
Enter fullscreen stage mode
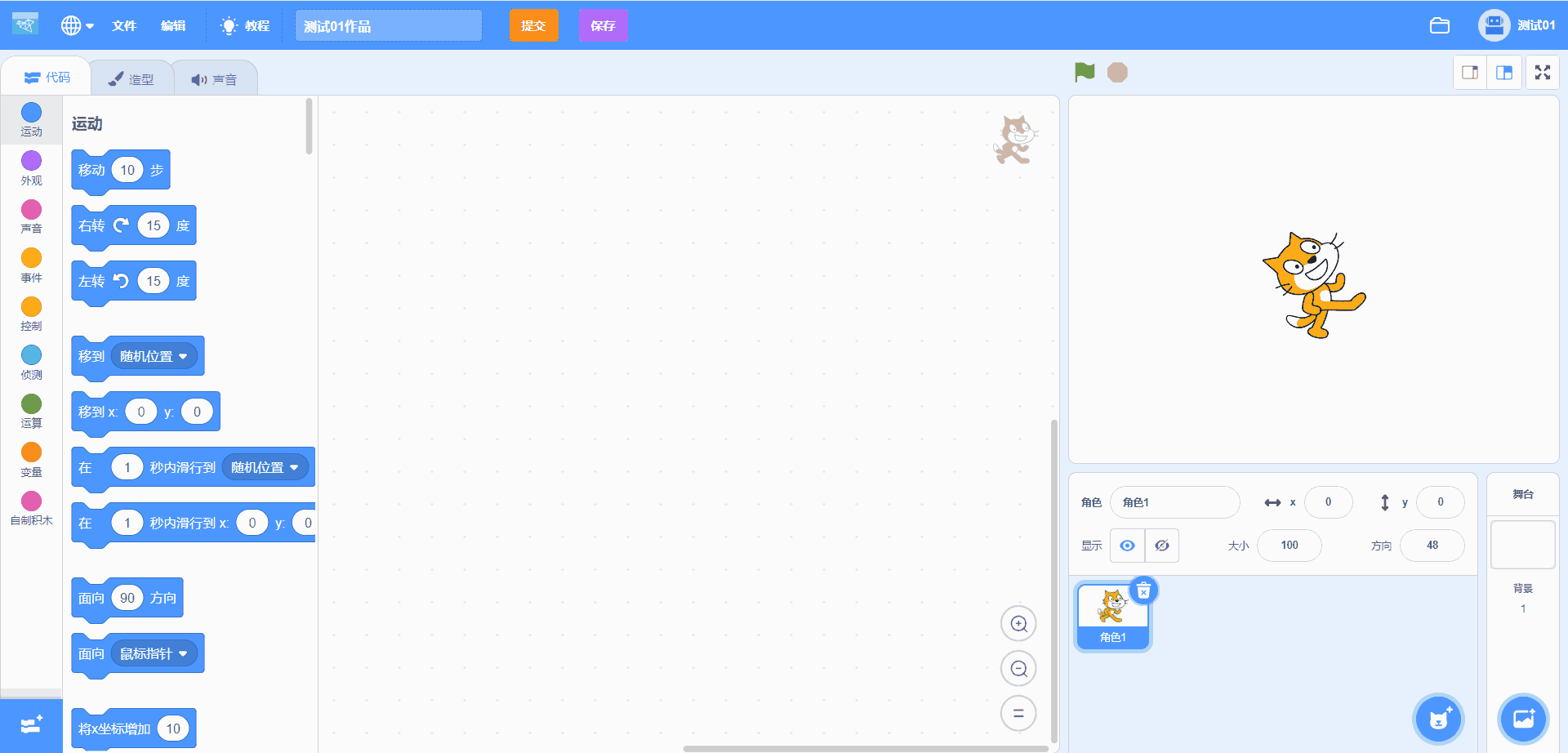(1542, 73)
